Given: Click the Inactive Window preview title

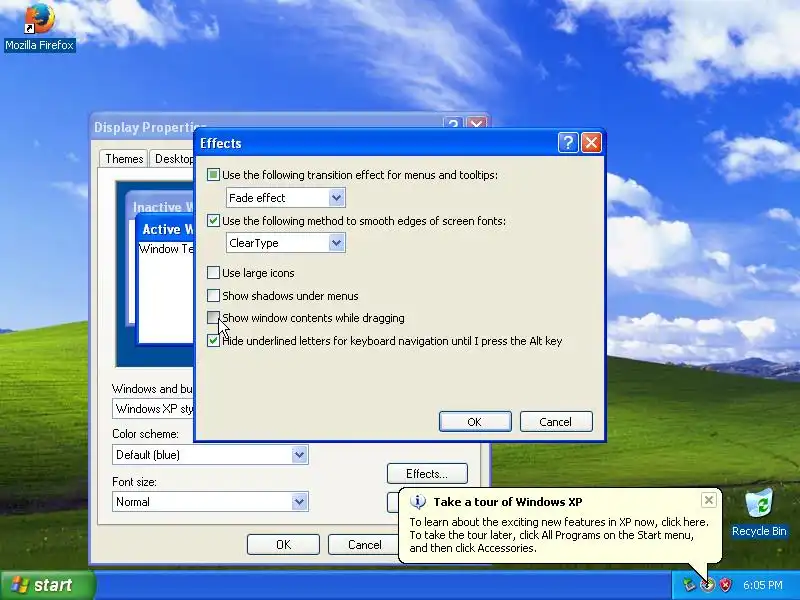Looking at the screenshot, I should coord(163,207).
